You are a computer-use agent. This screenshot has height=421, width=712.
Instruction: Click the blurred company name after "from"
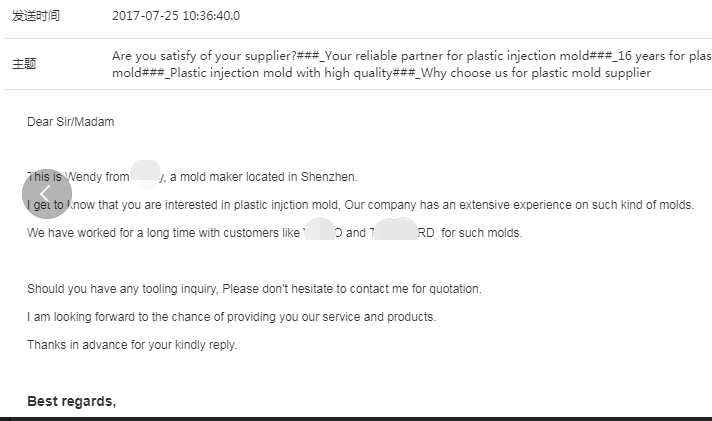click(148, 175)
